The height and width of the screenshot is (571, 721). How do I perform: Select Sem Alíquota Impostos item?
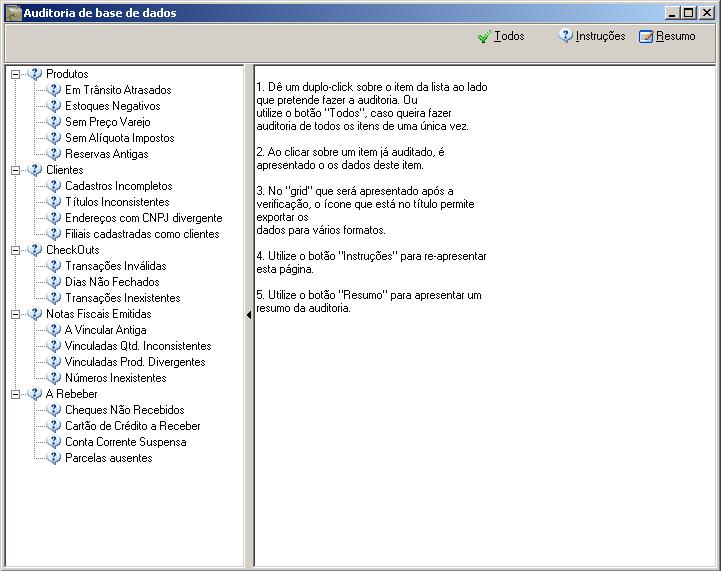(x=120, y=138)
